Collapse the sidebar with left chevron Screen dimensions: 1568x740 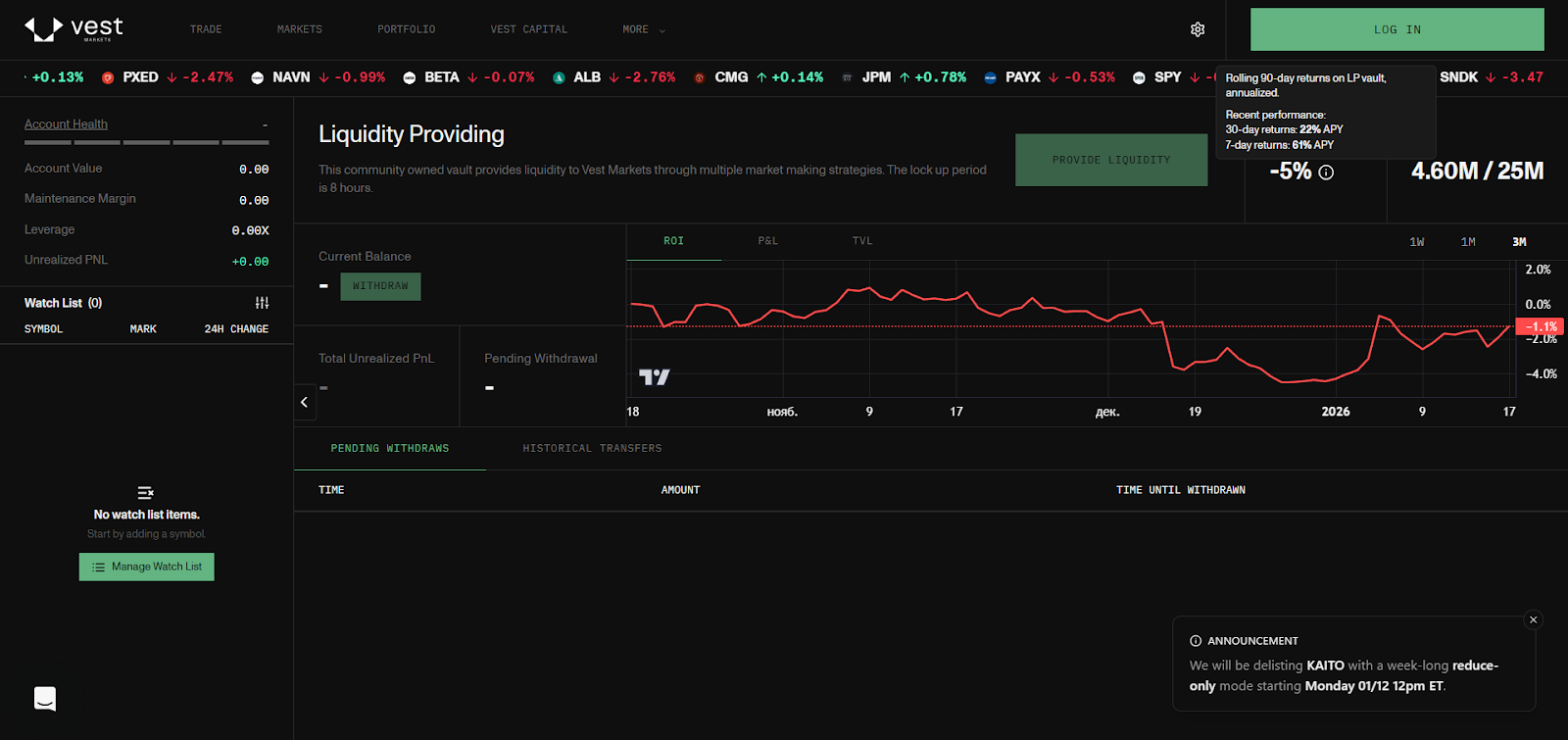tap(305, 402)
